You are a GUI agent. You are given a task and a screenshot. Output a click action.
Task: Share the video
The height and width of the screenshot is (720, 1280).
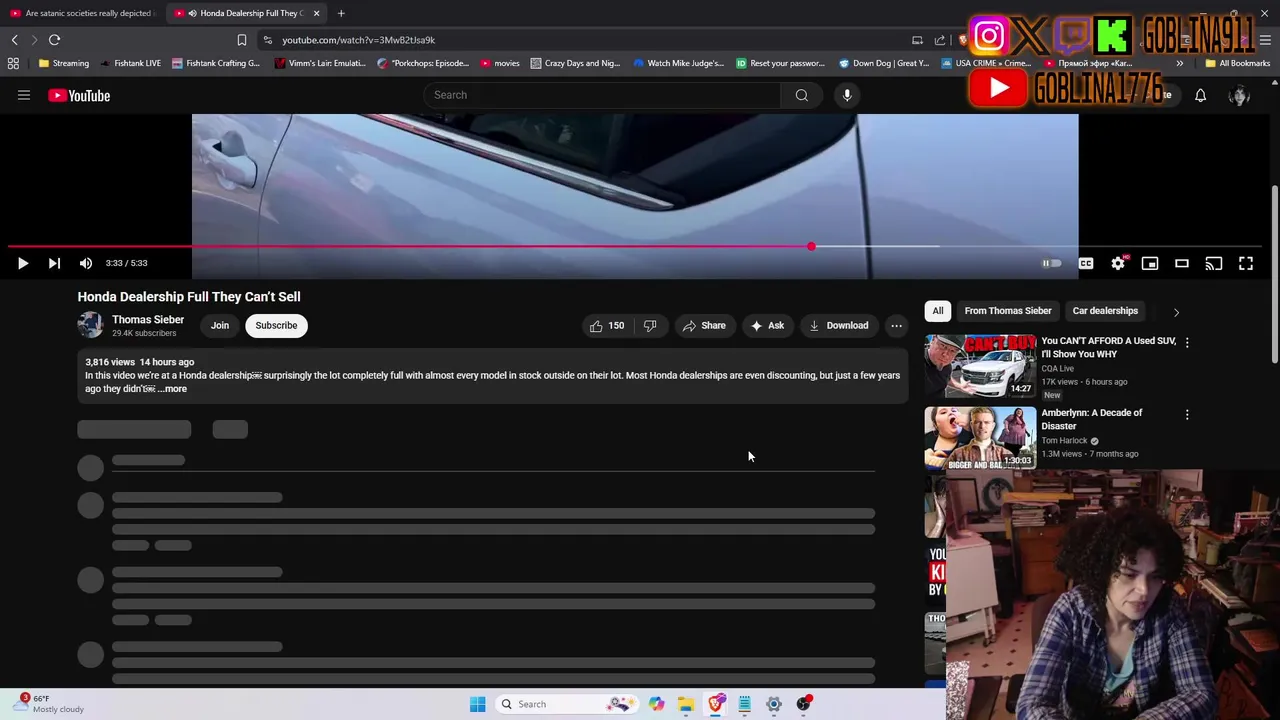pyautogui.click(x=704, y=325)
